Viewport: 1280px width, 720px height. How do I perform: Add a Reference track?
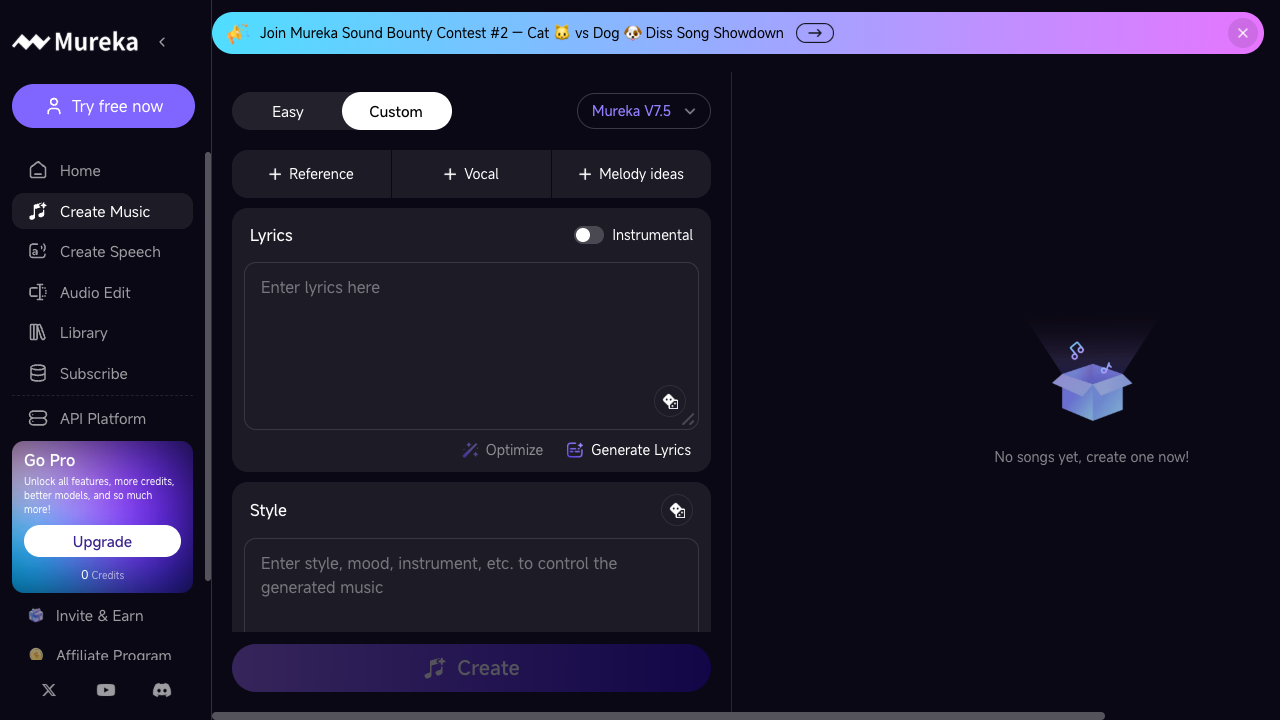tap(311, 173)
